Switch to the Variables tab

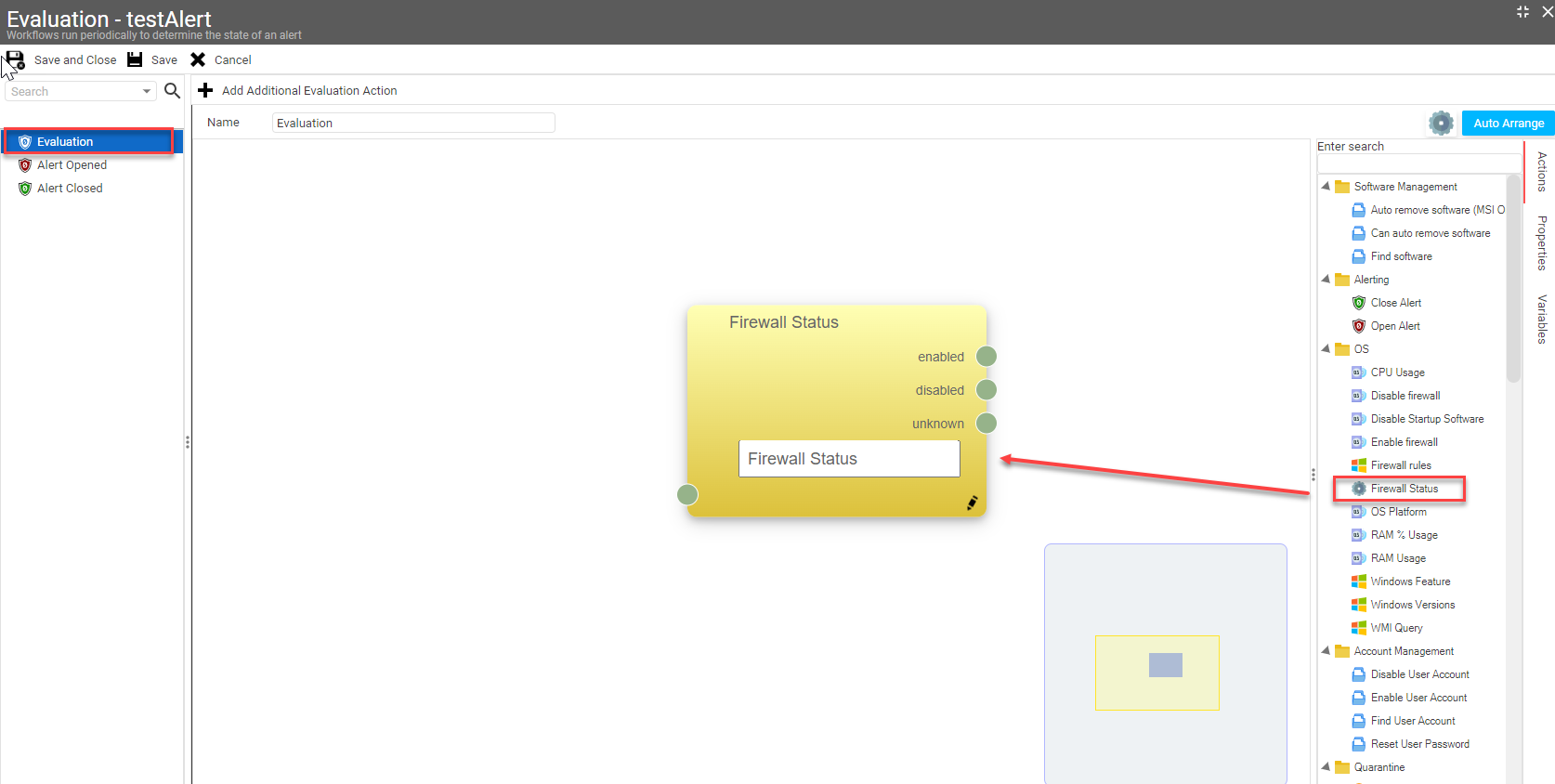[1542, 319]
